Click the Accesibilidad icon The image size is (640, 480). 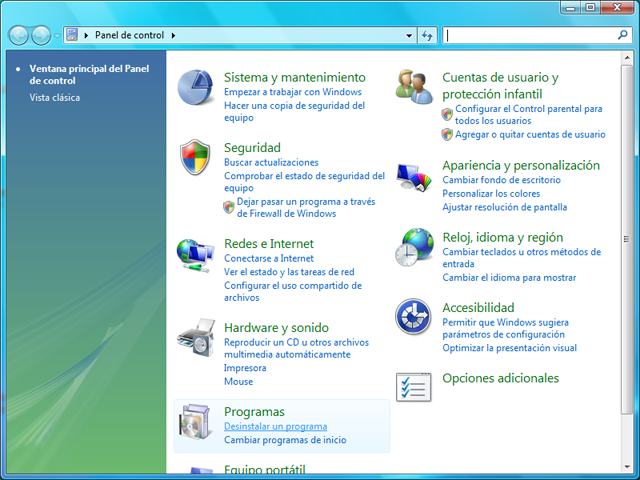coord(413,318)
